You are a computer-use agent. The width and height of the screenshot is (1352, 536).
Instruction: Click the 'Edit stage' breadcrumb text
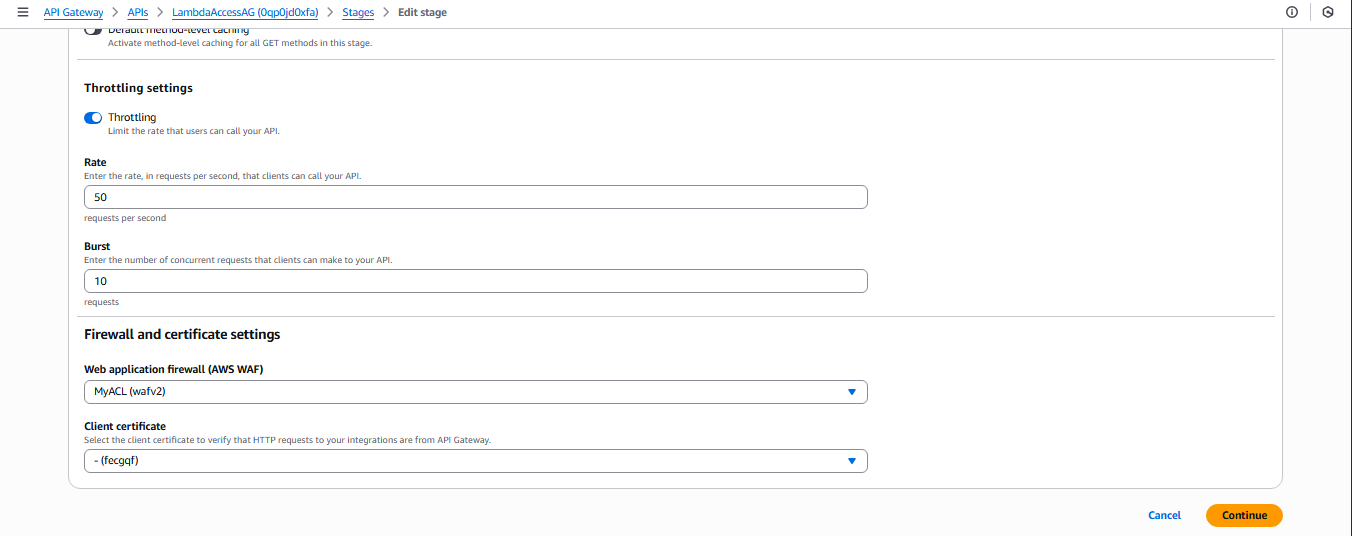tap(422, 13)
